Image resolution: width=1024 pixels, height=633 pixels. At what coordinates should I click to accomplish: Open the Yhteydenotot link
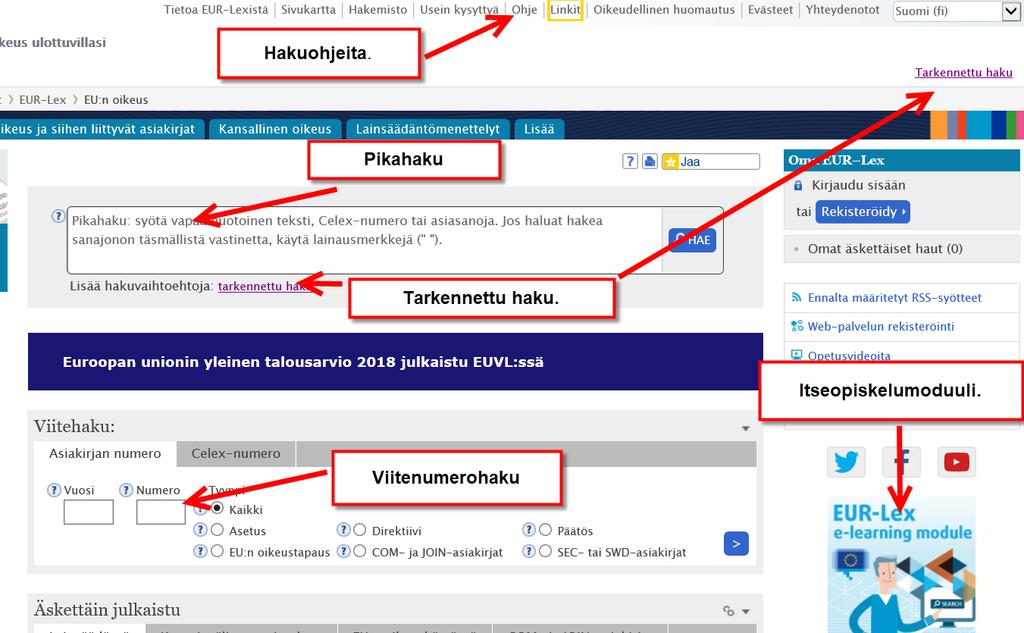point(842,10)
